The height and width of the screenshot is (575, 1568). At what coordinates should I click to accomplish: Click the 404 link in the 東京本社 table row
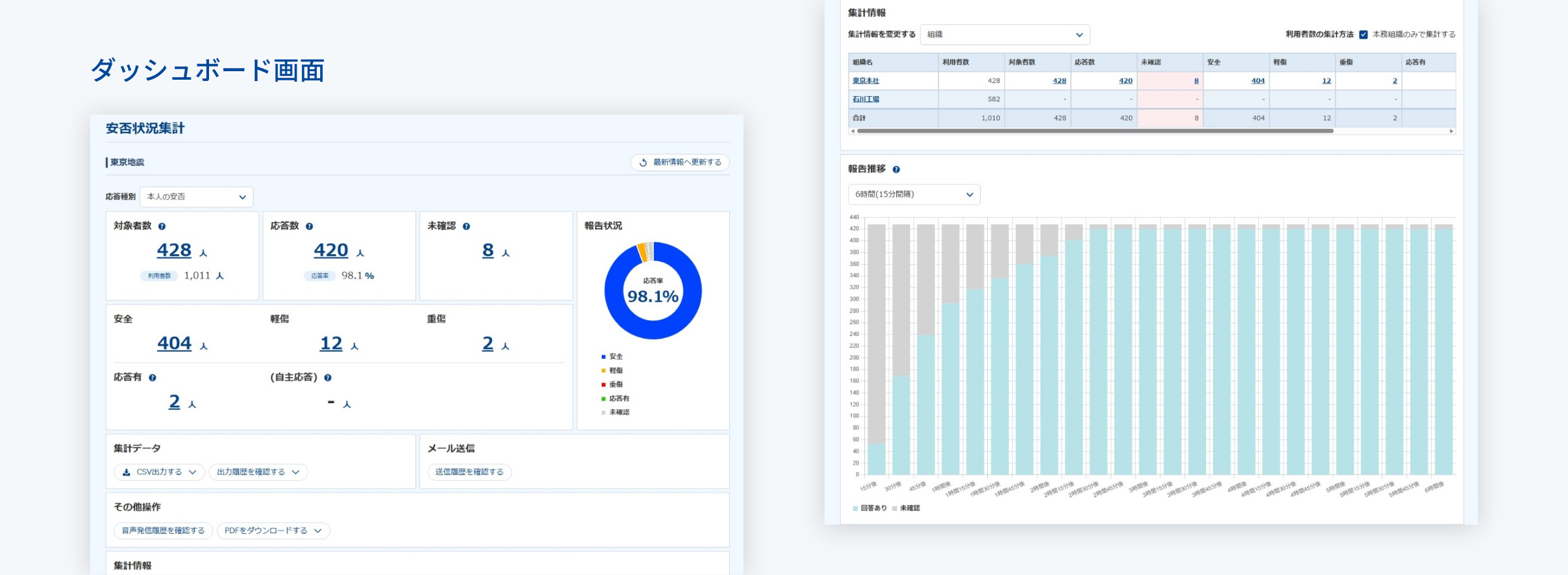click(1258, 80)
